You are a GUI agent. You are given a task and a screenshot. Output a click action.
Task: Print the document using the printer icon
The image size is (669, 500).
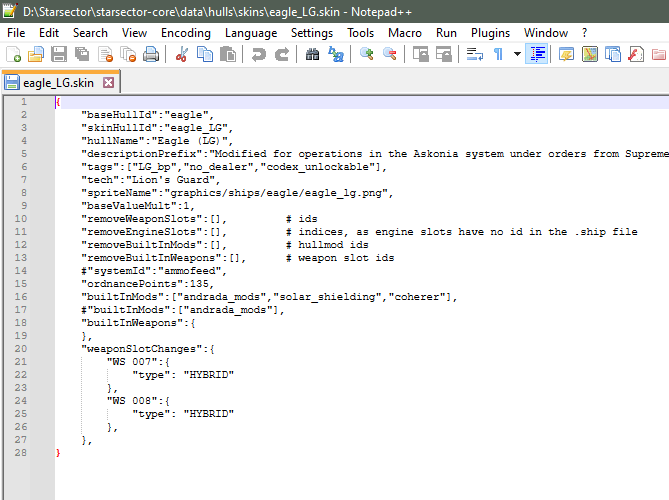[151, 55]
